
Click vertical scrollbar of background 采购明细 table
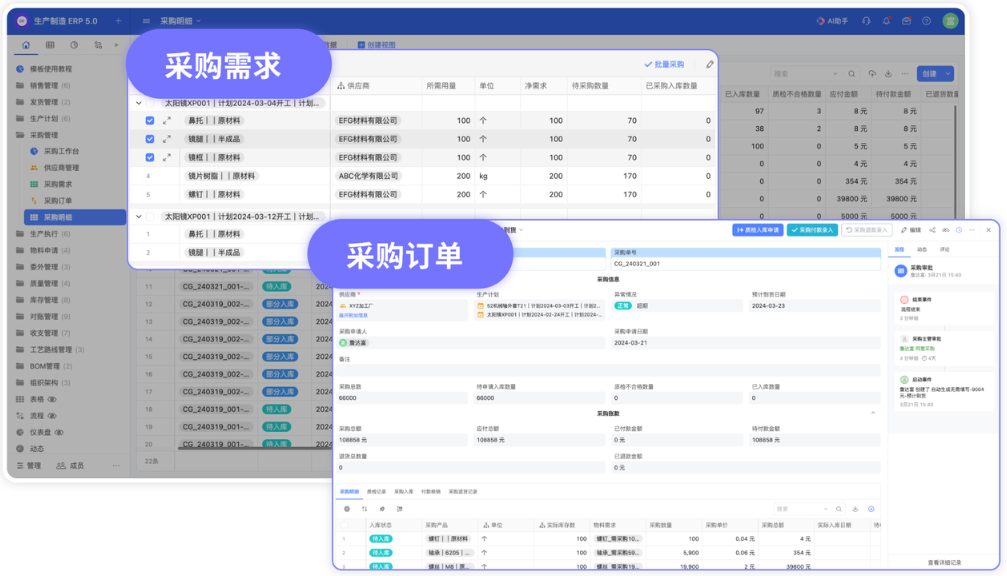(x=956, y=161)
